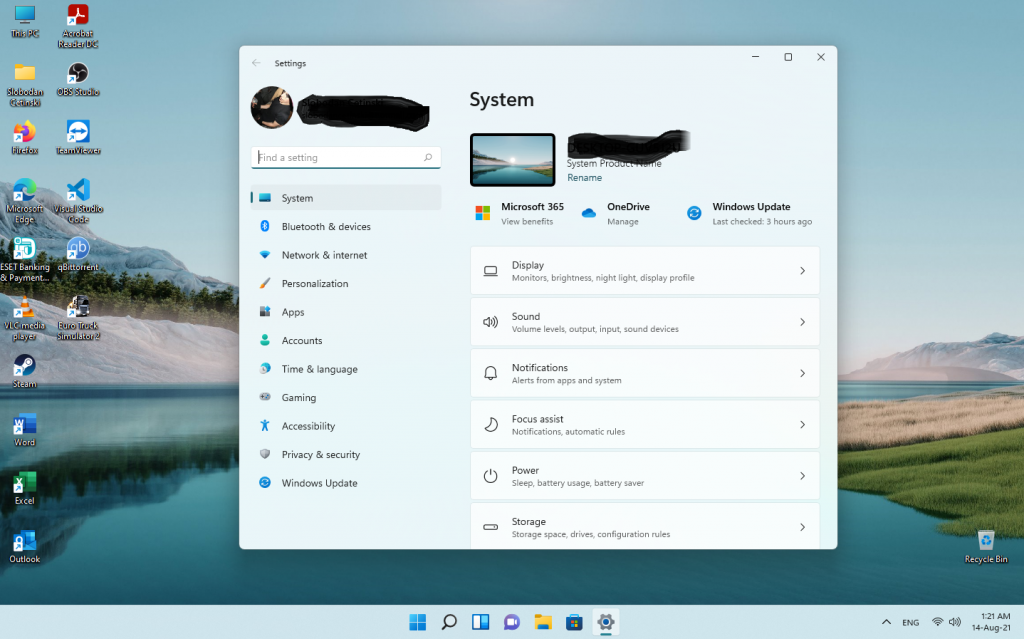Viewport: 1024px width, 639px height.
Task: Open File Explorer from the taskbar
Action: [543, 622]
